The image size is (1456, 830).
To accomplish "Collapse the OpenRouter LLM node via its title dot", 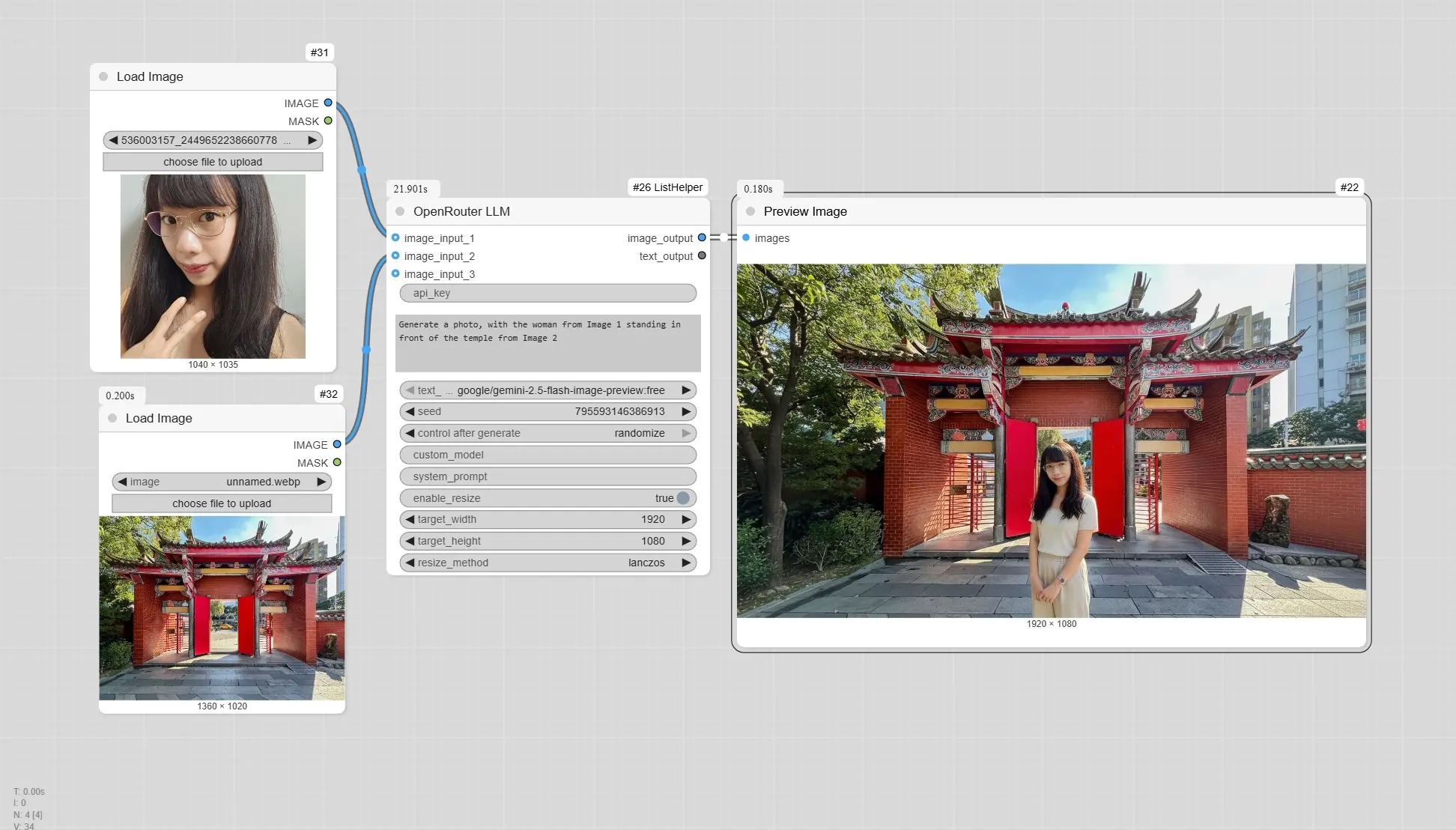I will pyautogui.click(x=400, y=211).
